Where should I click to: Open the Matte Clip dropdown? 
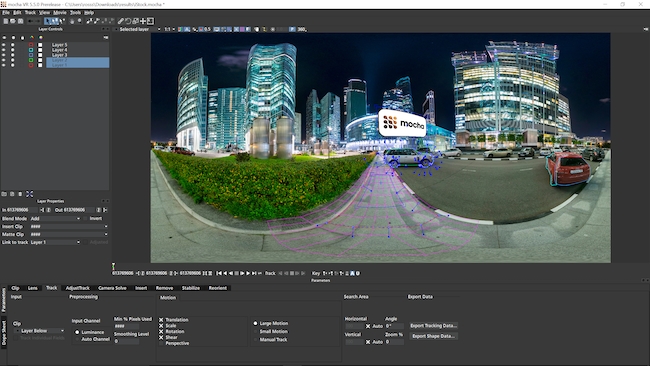coord(69,235)
